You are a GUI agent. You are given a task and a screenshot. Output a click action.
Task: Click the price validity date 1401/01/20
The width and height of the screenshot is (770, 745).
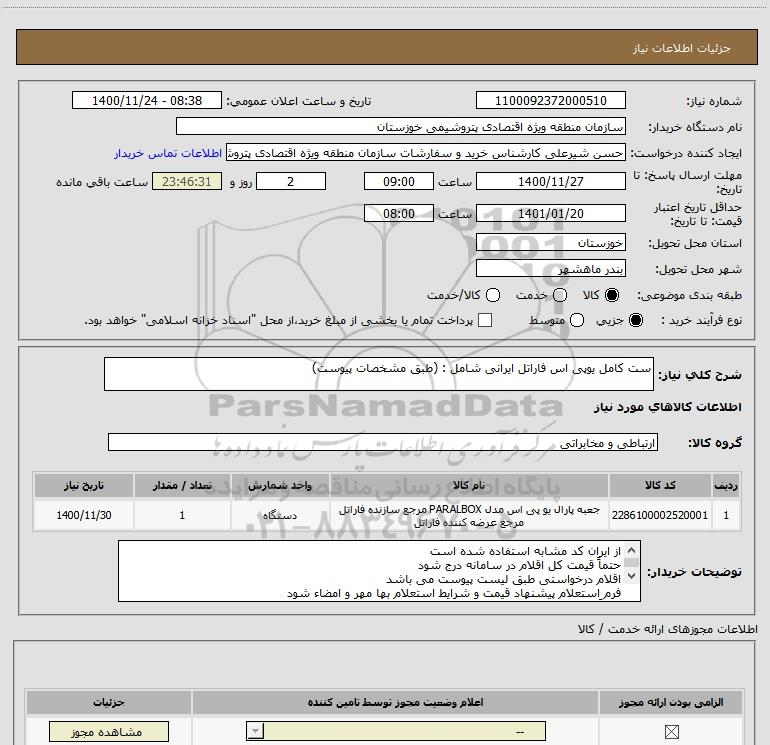pos(550,214)
